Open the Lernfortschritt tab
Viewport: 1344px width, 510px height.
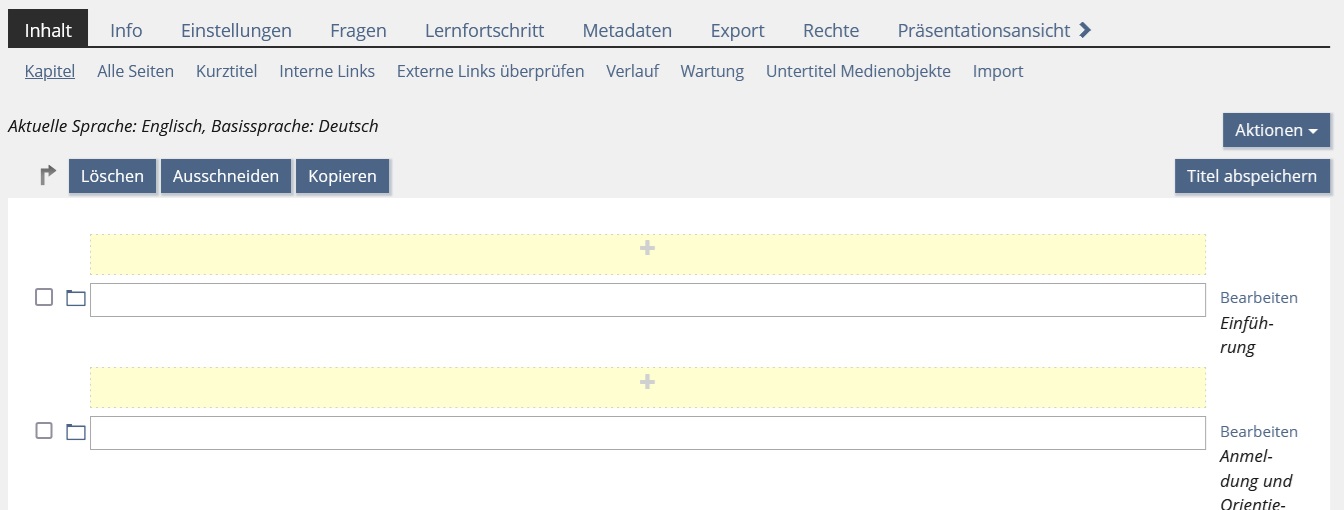coord(484,30)
